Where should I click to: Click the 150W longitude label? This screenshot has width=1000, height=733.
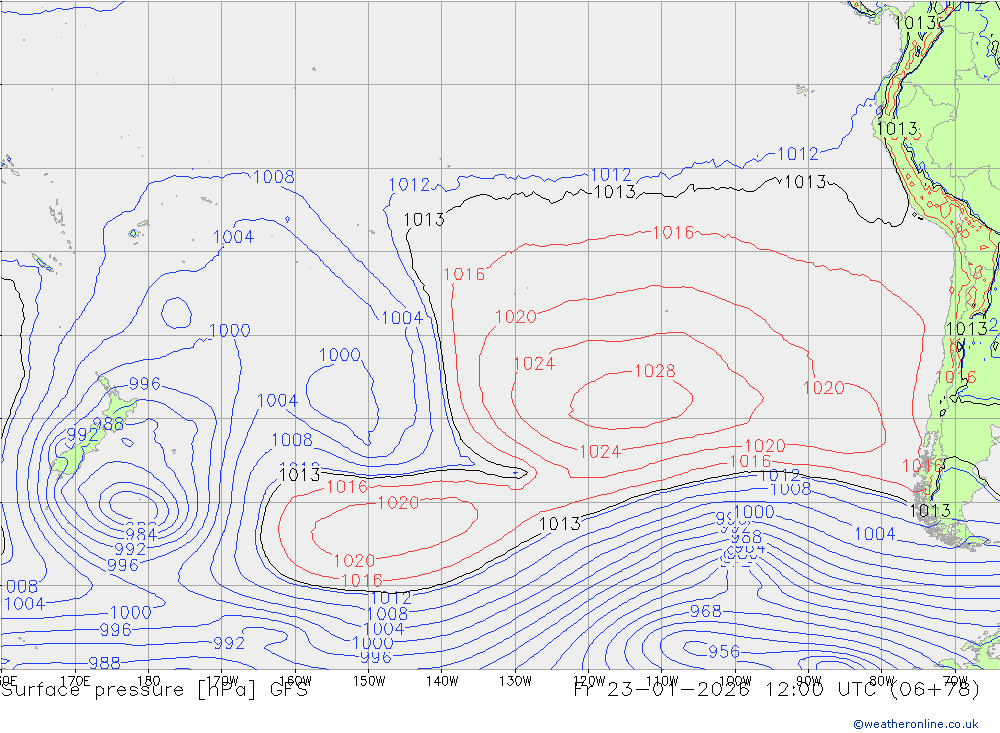point(369,681)
